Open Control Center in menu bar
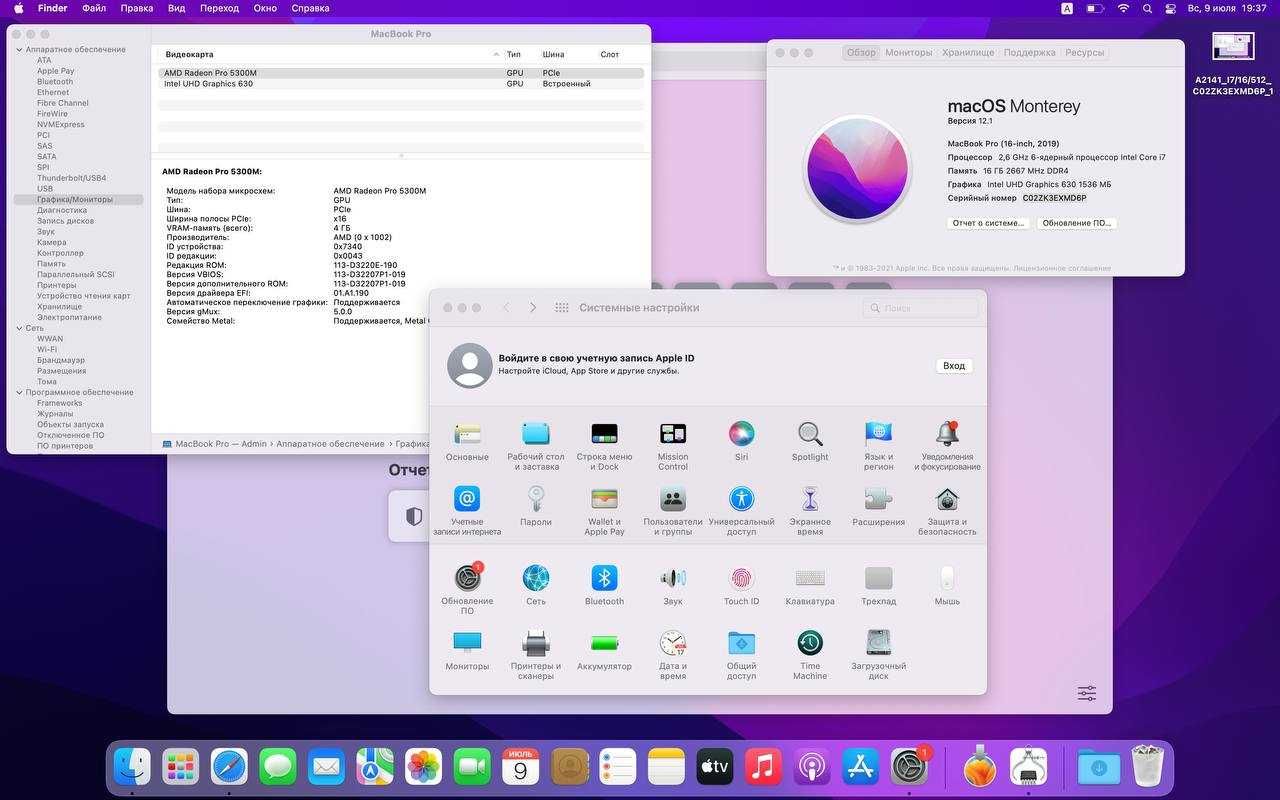 (1170, 8)
